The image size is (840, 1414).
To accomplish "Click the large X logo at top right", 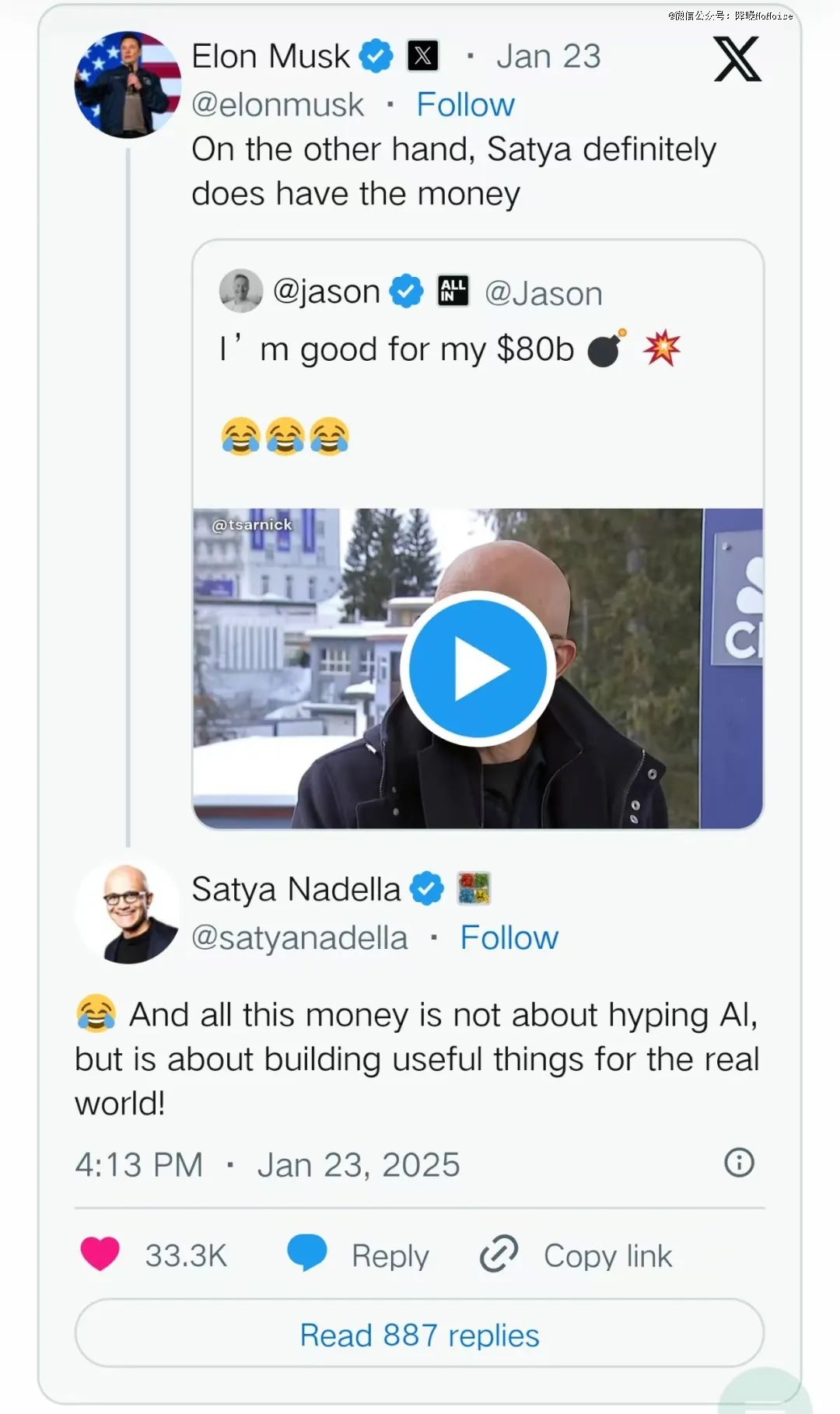I will (737, 59).
